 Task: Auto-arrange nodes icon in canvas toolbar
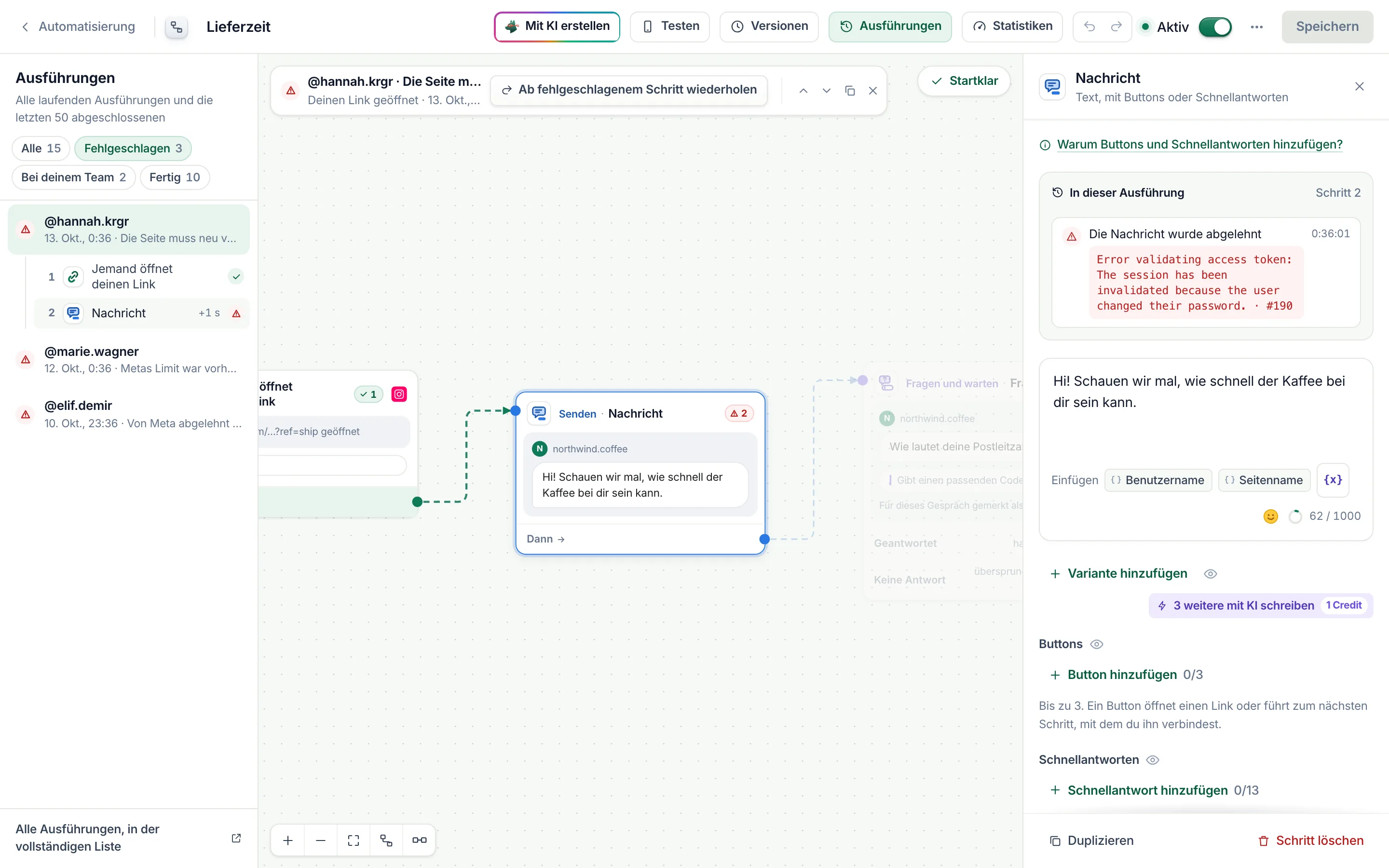pyautogui.click(x=386, y=841)
